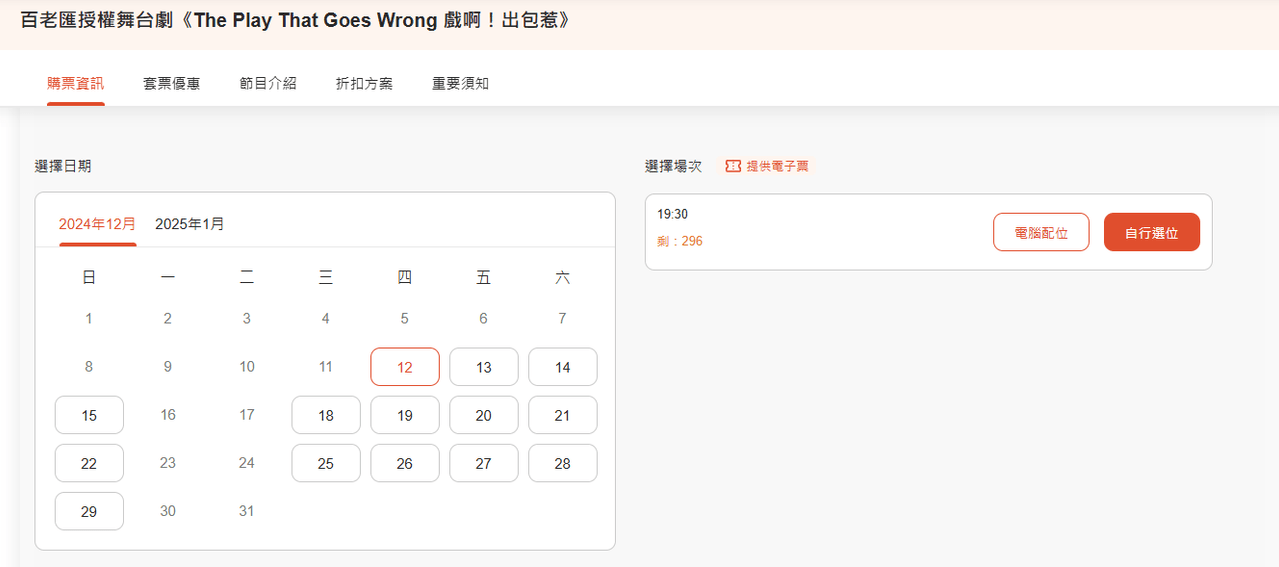Click the e-ticket icon beside 提供電子票
Screen dimensions: 1279x567
[x=733, y=166]
